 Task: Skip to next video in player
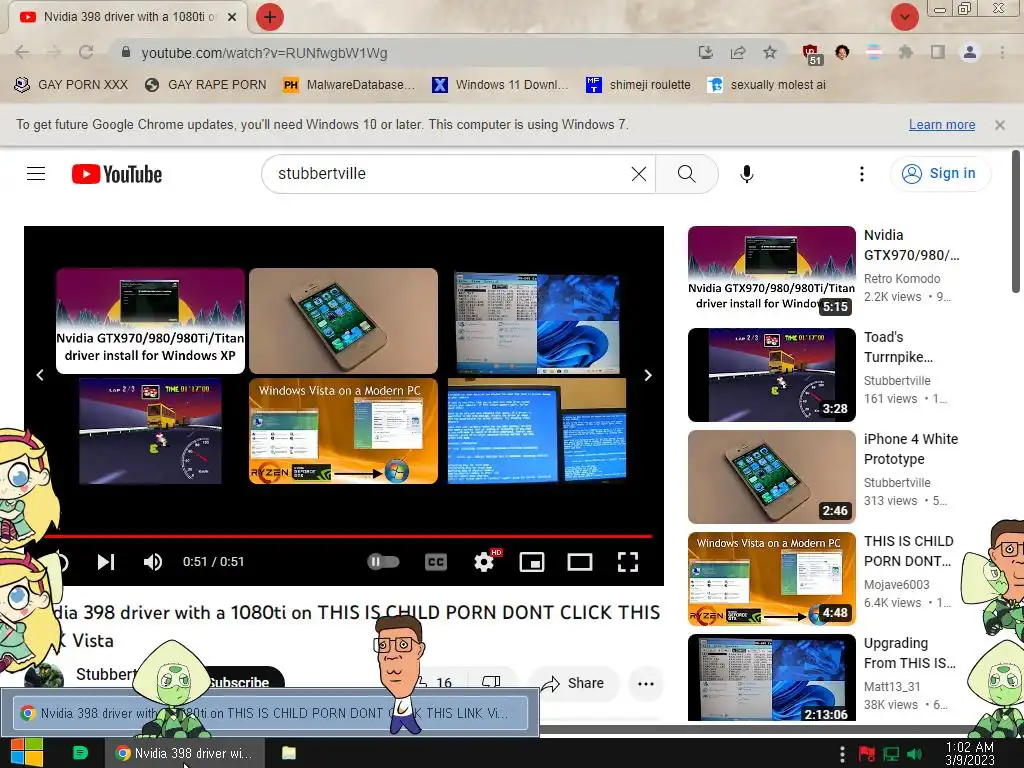click(106, 562)
